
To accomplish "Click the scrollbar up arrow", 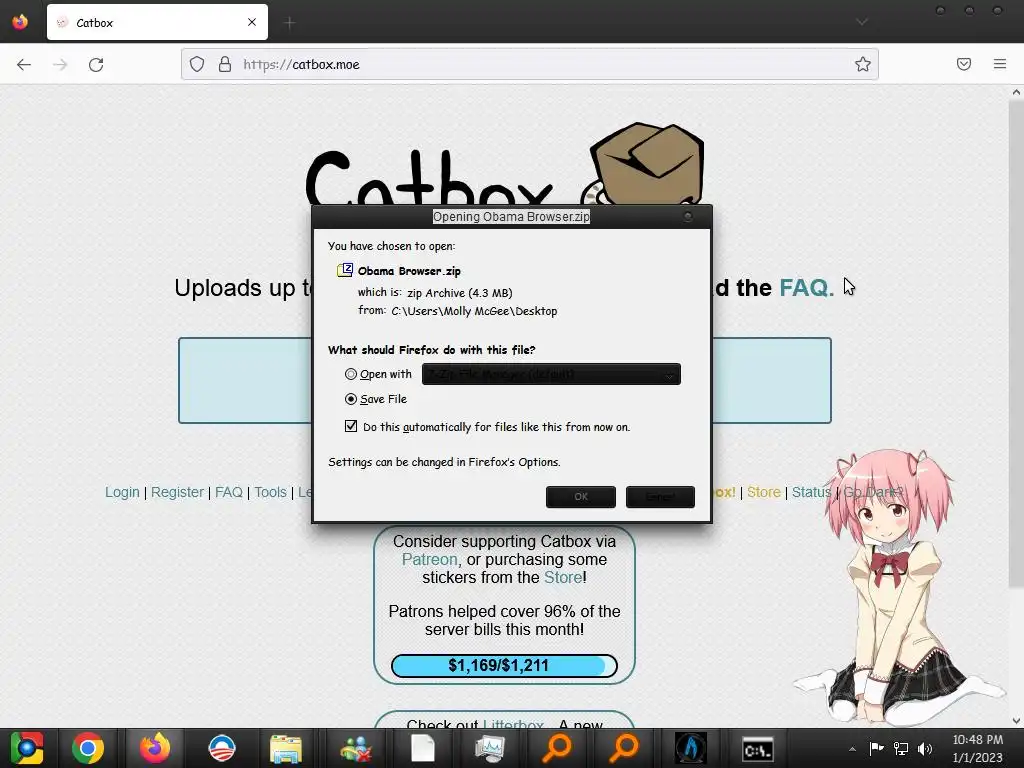I will (x=1016, y=92).
